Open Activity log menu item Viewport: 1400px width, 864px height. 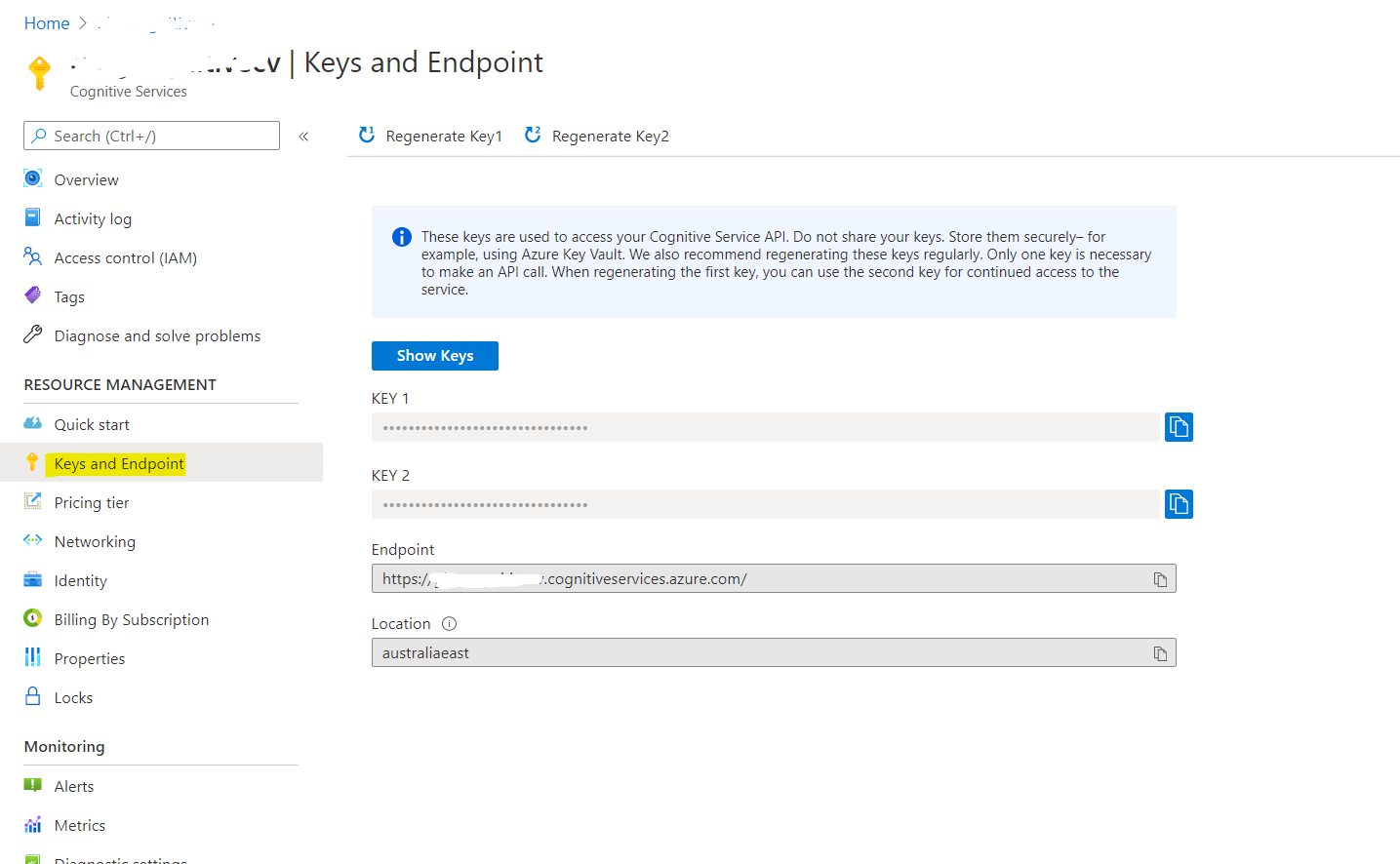click(93, 219)
